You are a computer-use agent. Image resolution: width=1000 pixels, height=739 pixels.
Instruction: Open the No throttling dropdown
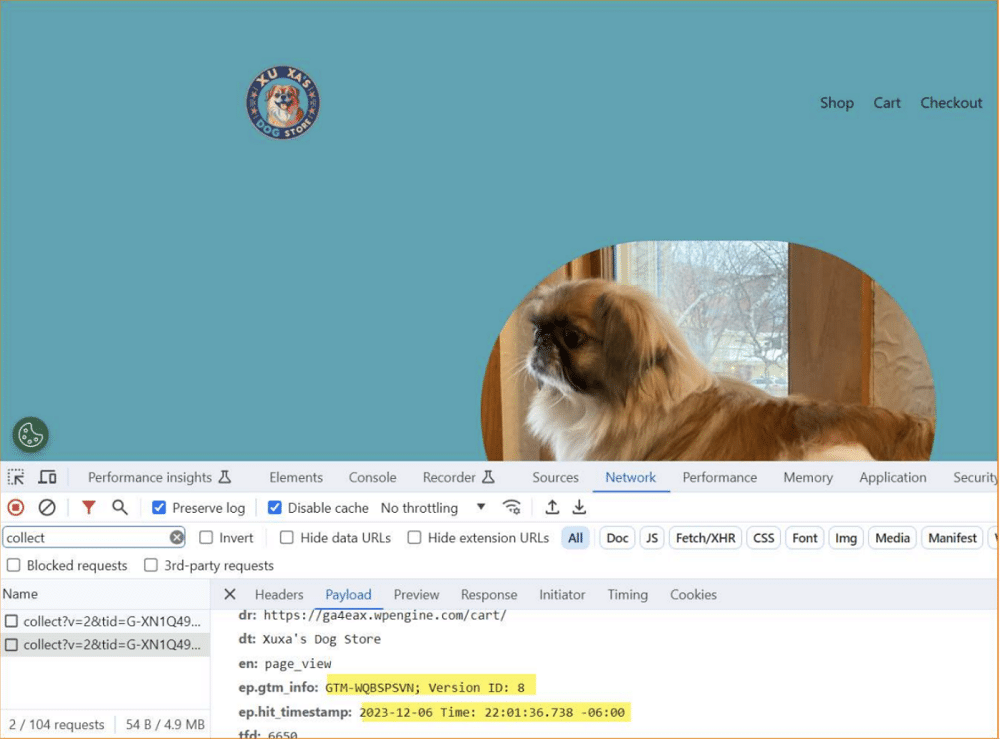pyautogui.click(x=433, y=508)
